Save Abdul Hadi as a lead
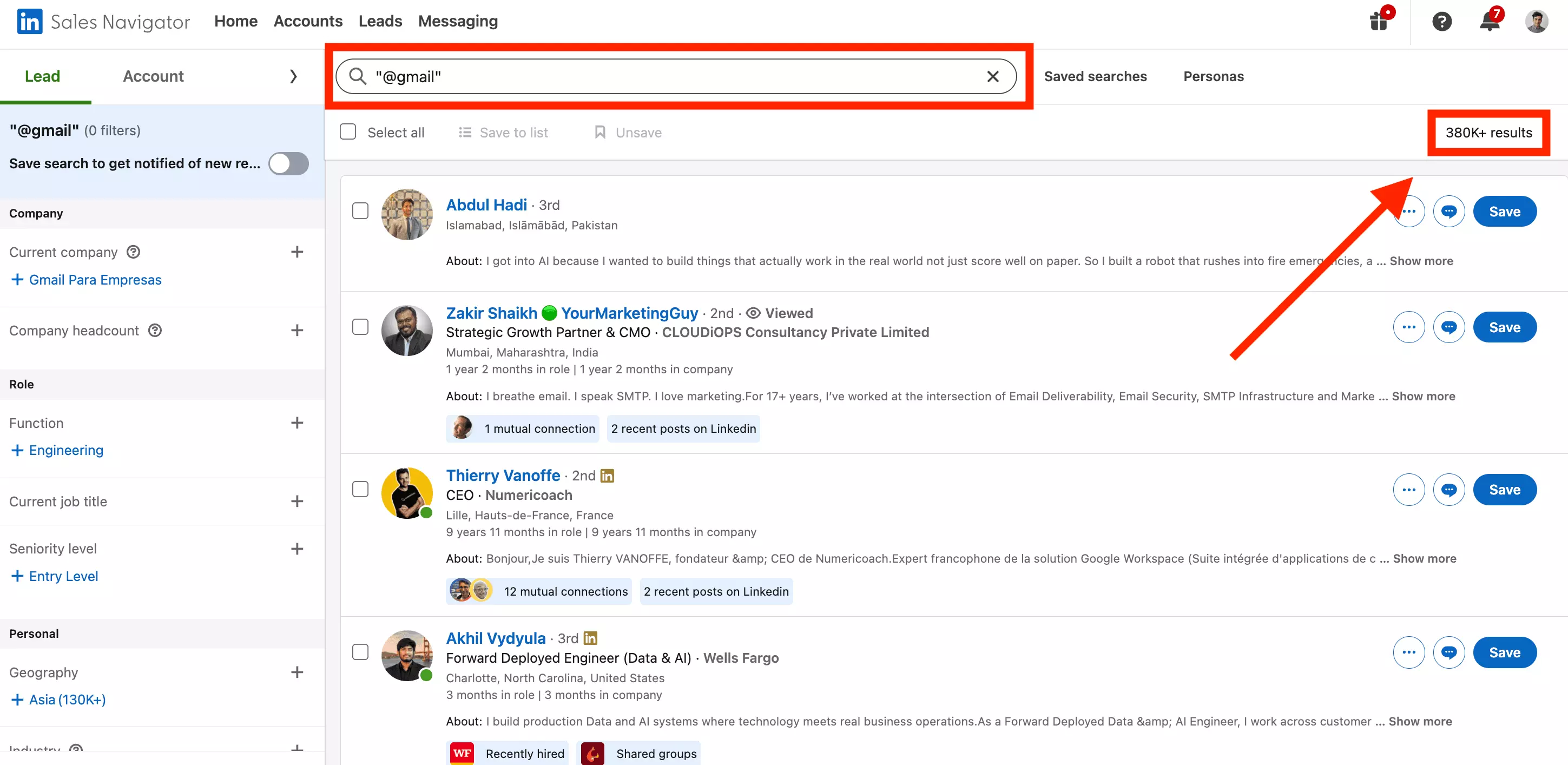The height and width of the screenshot is (765, 1568). click(x=1505, y=211)
